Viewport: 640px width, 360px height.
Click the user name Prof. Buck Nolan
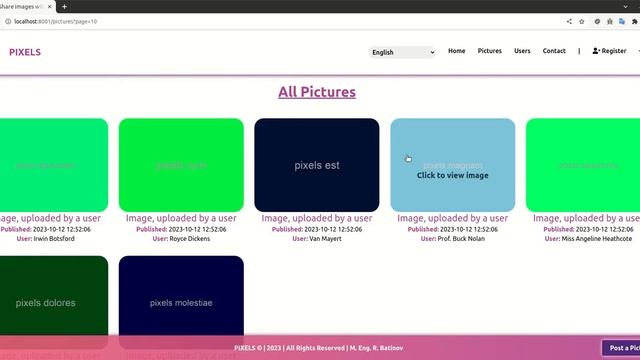coord(461,239)
